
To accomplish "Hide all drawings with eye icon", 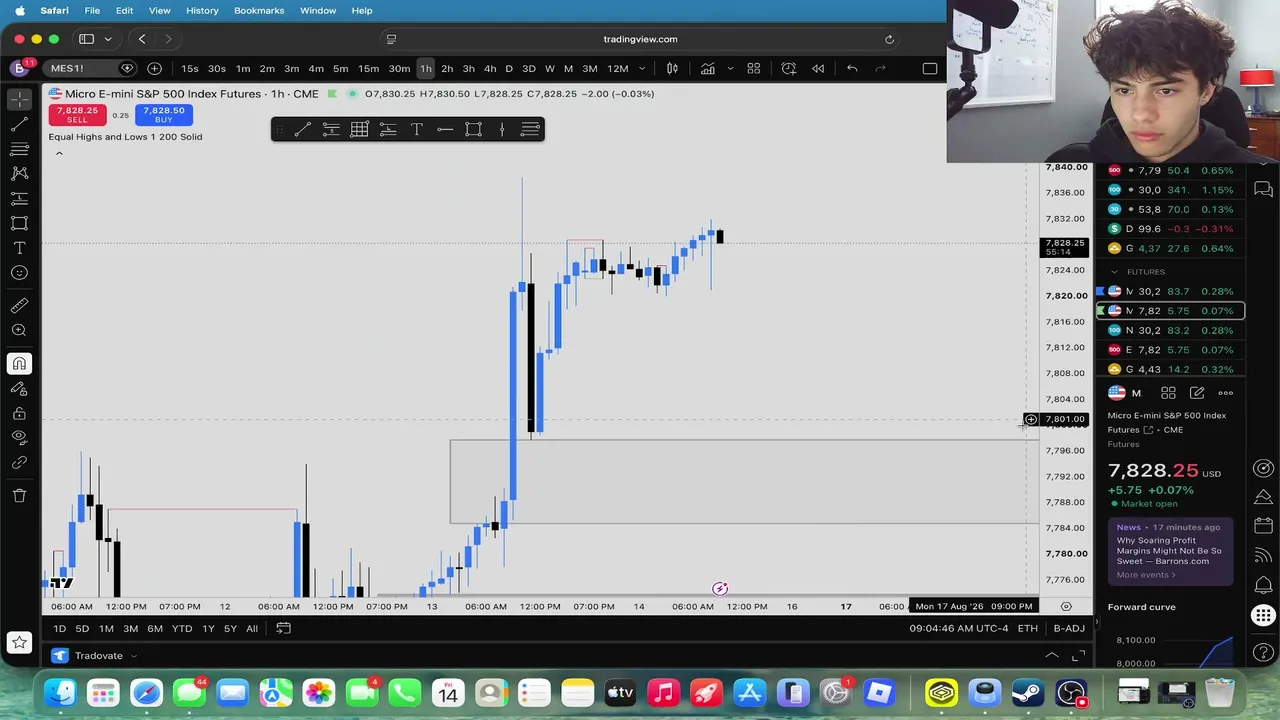I will pos(19,438).
